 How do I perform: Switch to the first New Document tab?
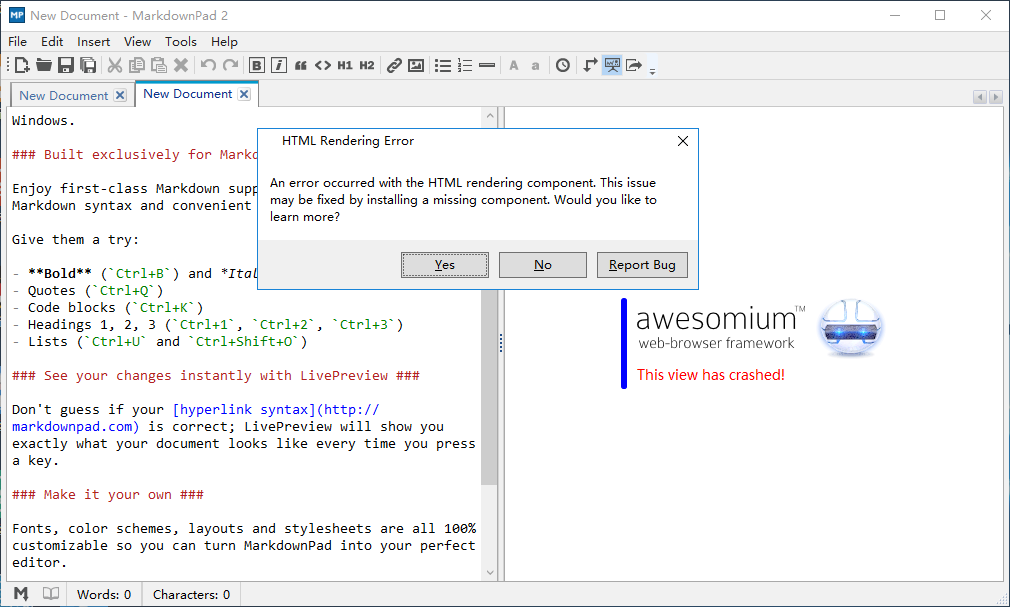tap(64, 95)
